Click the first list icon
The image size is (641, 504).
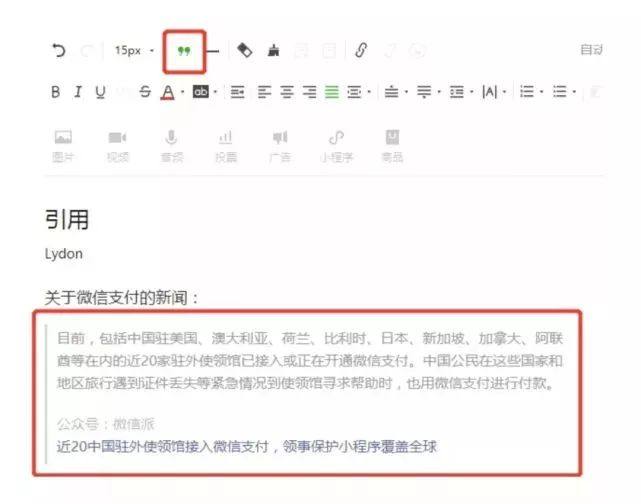pyautogui.click(x=527, y=92)
